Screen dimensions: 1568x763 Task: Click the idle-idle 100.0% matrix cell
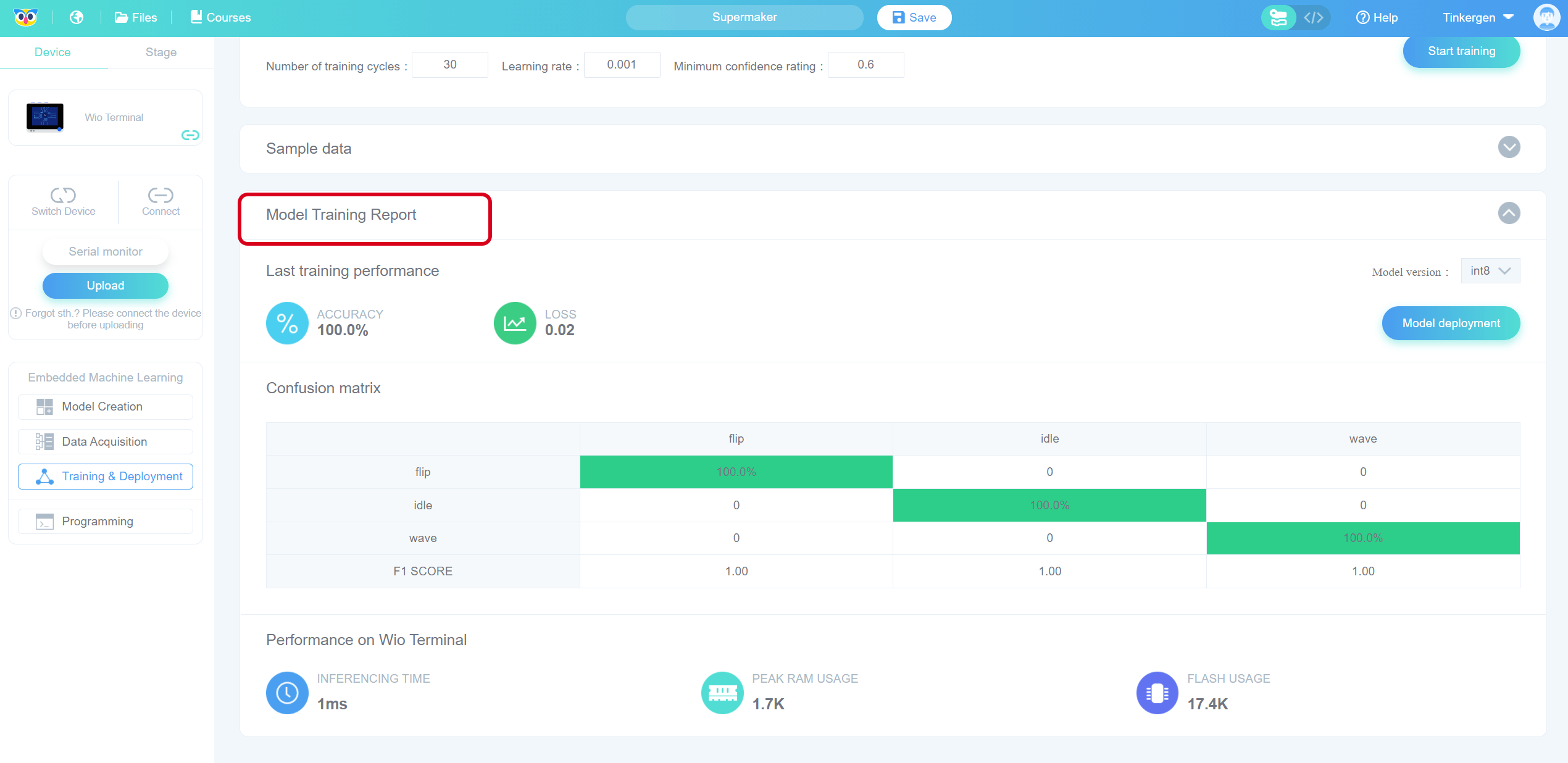[x=1049, y=506]
